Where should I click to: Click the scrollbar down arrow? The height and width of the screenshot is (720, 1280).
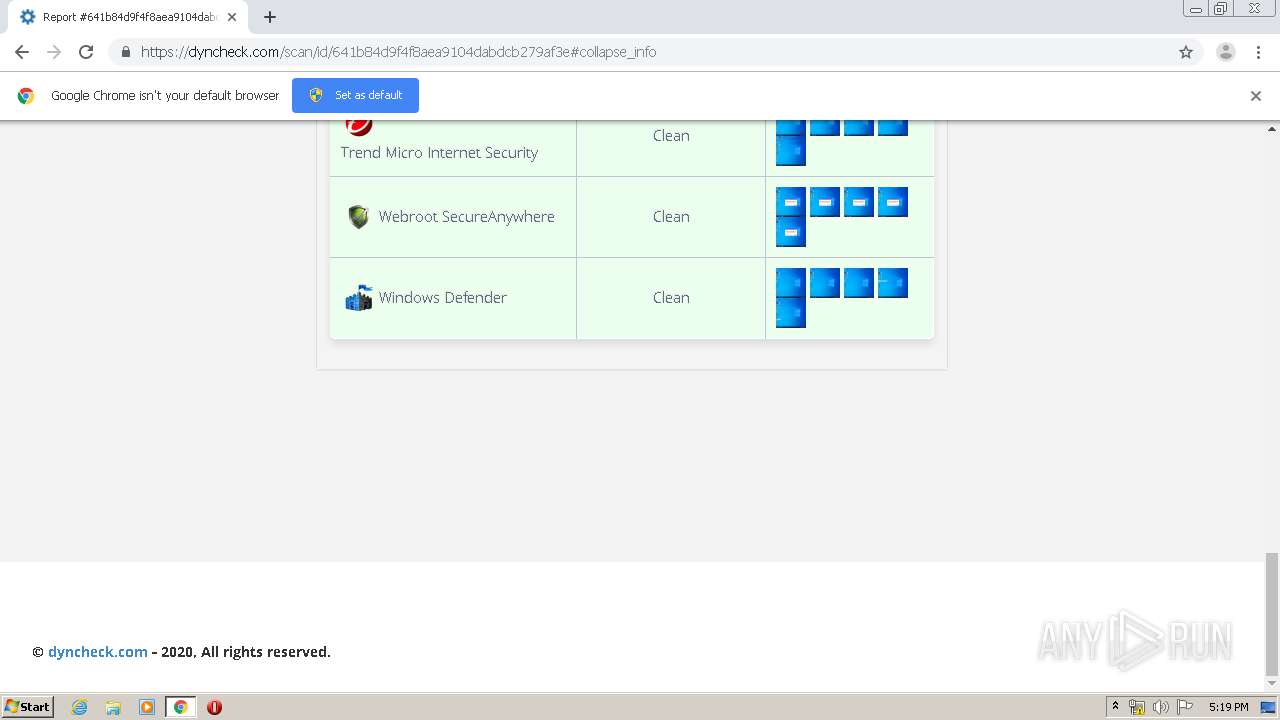click(1272, 685)
